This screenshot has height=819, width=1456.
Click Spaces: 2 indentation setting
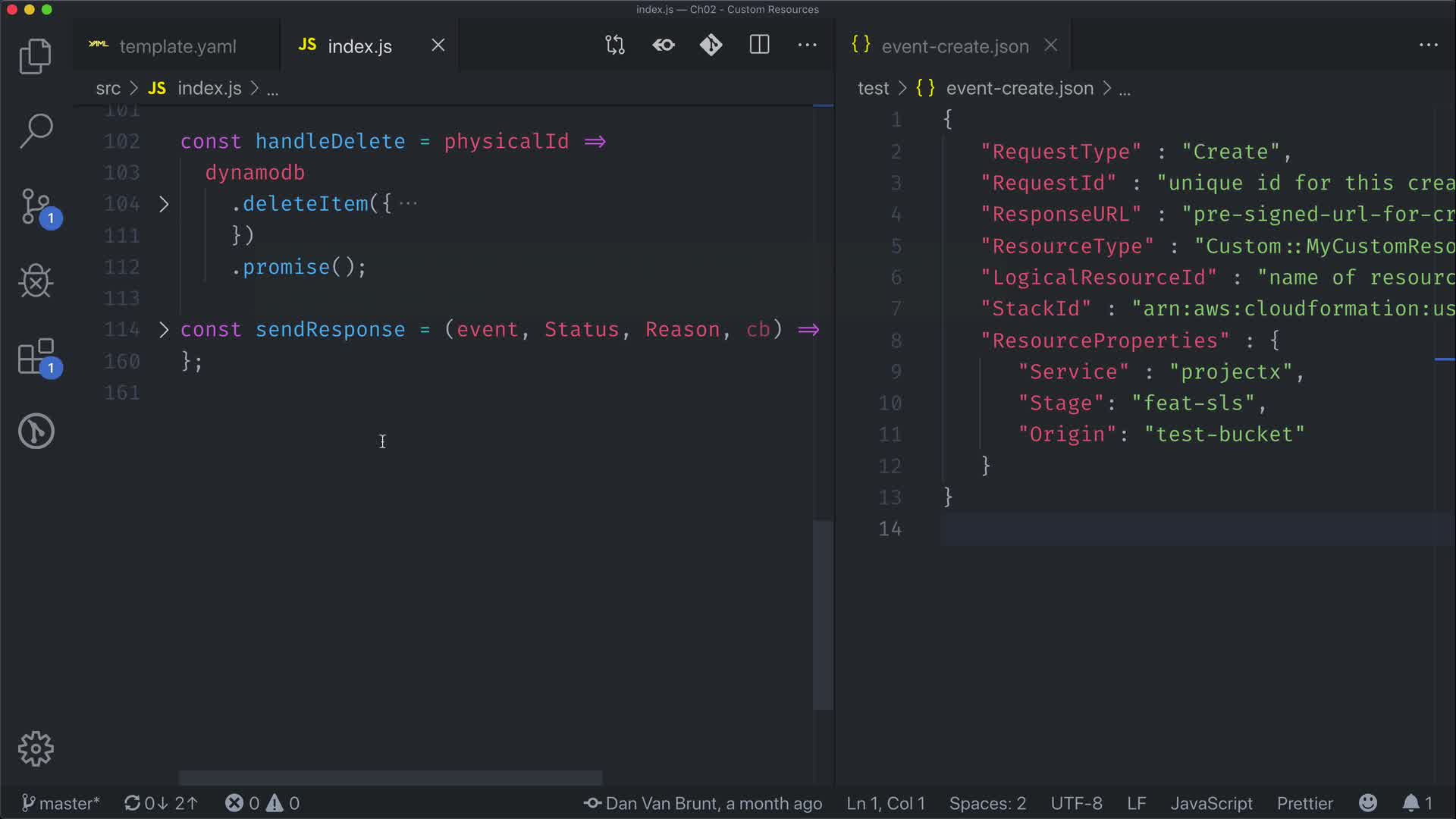point(987,803)
